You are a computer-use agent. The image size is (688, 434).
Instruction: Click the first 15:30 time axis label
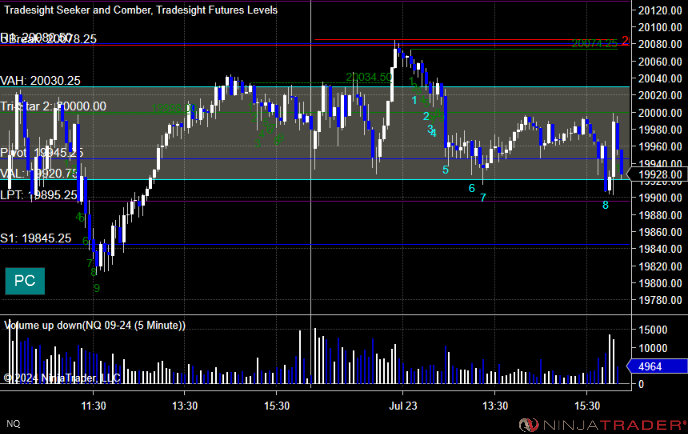pos(277,406)
